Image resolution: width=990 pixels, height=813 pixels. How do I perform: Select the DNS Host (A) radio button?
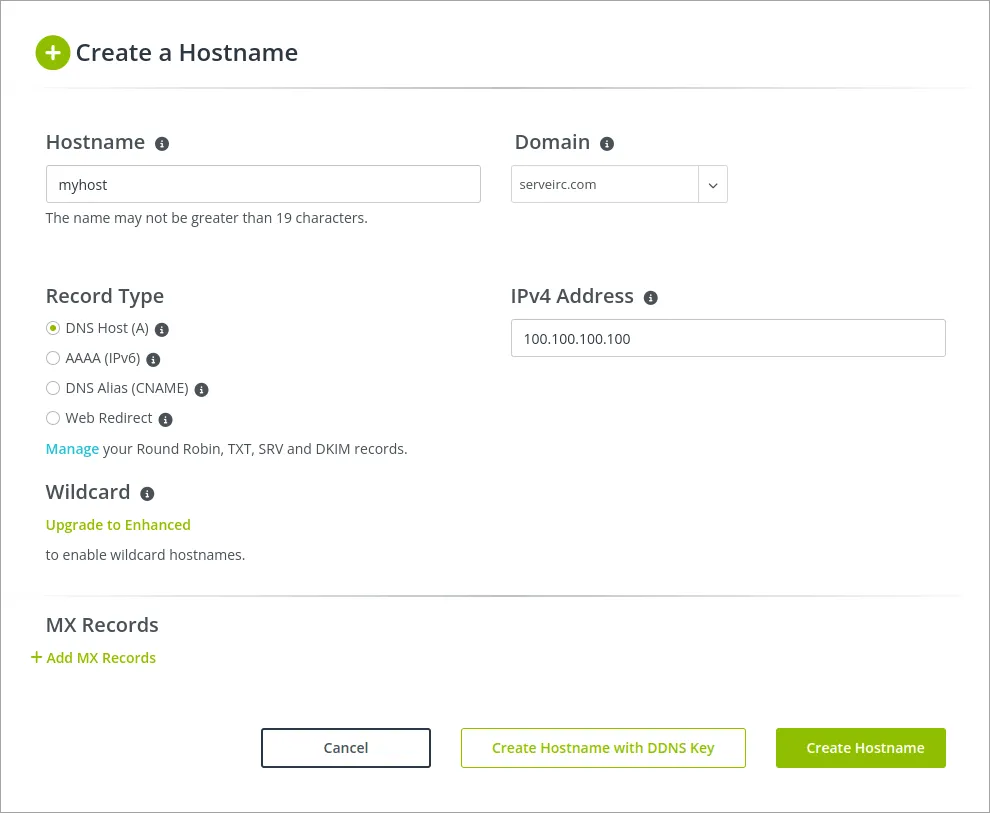pyautogui.click(x=53, y=329)
